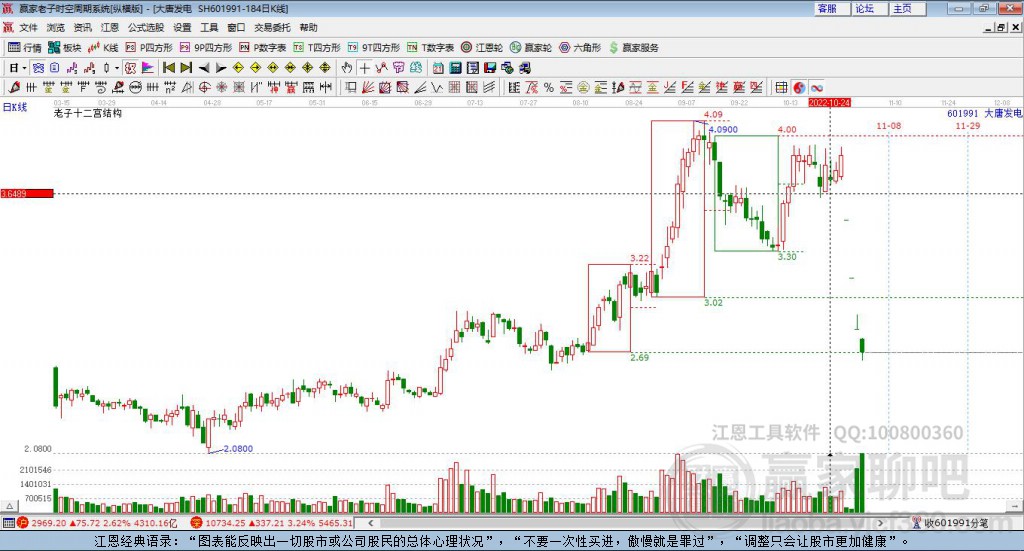Image resolution: width=1024 pixels, height=551 pixels.
Task: Click horizontal scrollbar right arrow
Action: tap(881, 523)
